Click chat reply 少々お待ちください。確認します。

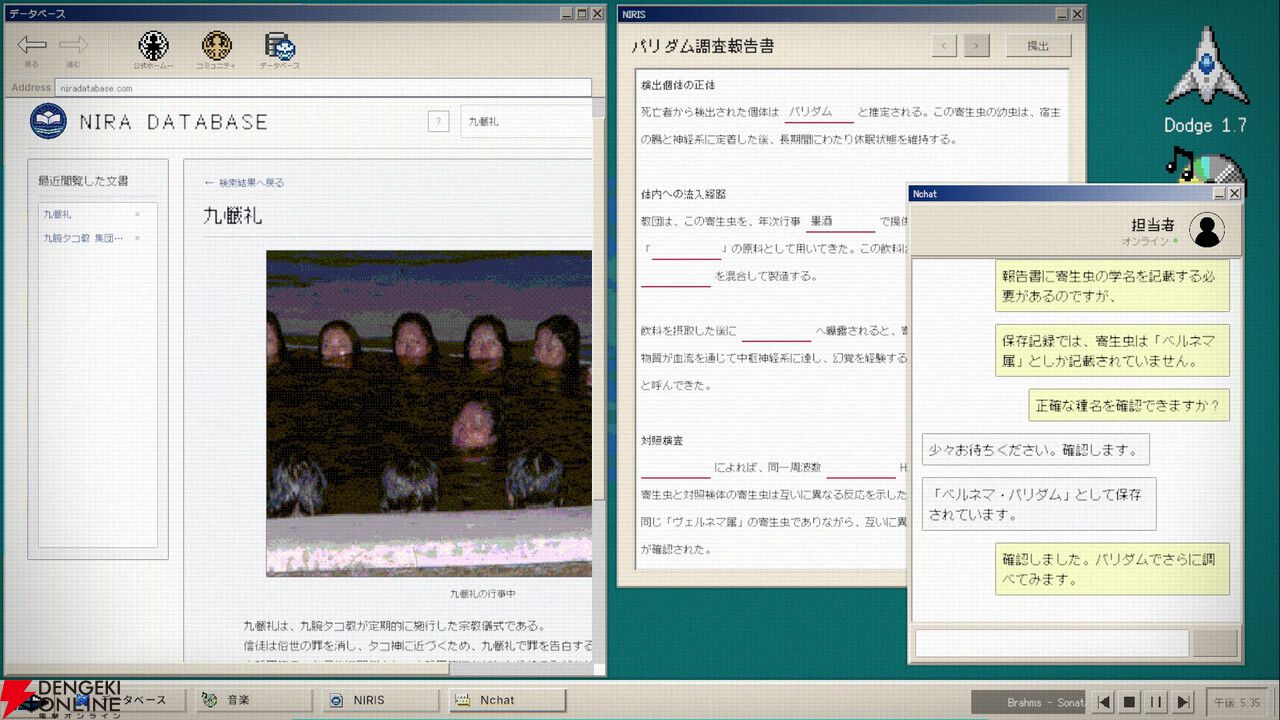[x=1035, y=449]
